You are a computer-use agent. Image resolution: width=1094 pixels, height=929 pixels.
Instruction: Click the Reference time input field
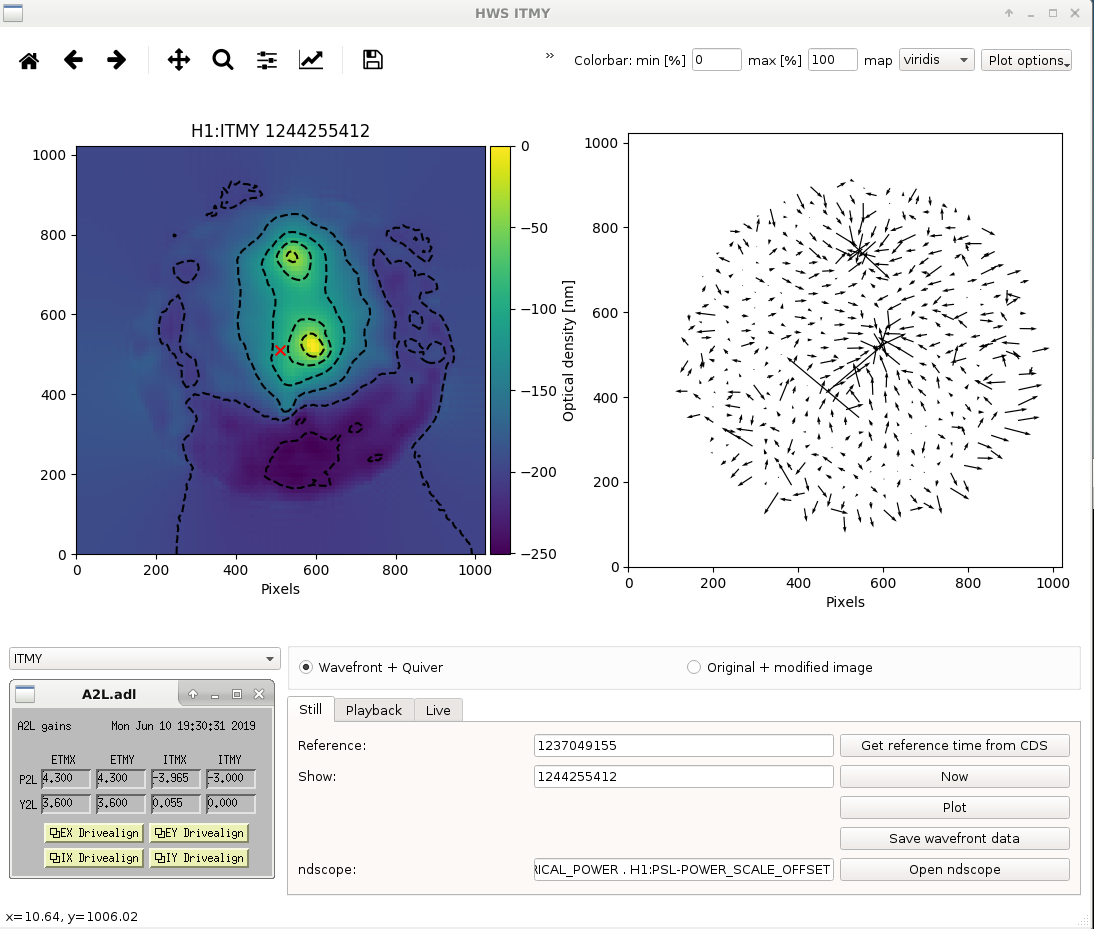684,746
